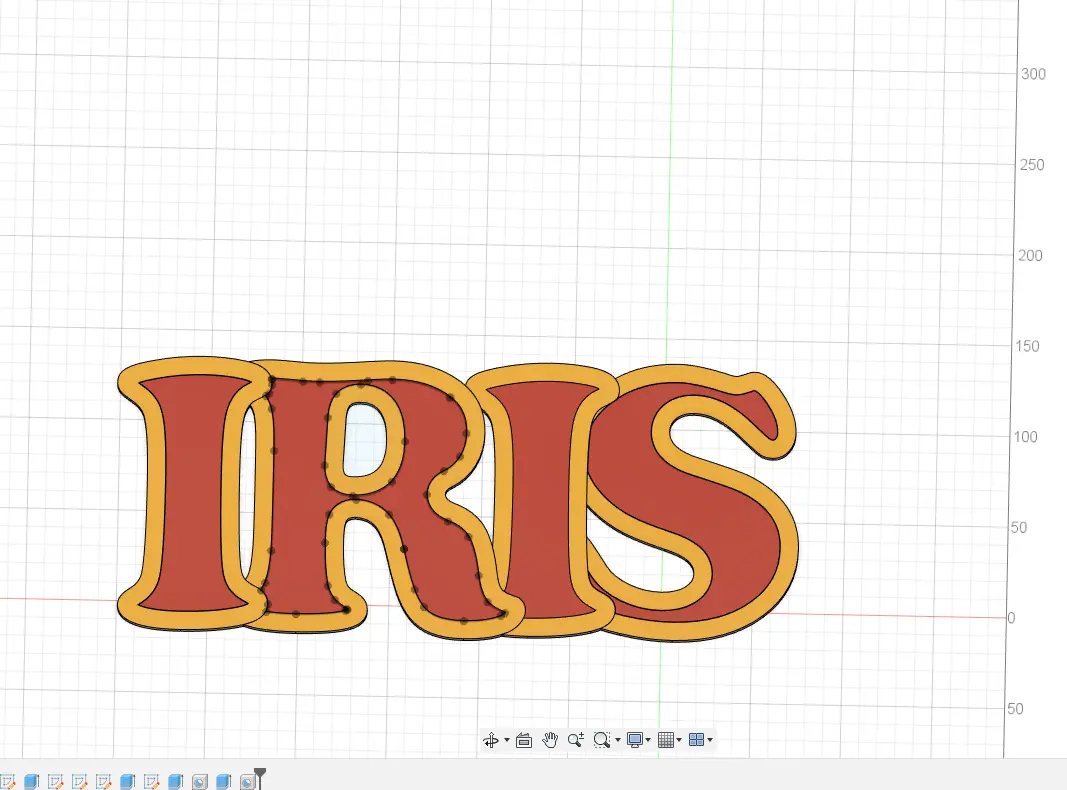This screenshot has height=790, width=1067.
Task: Open the Grid and Snaps icon
Action: [666, 740]
